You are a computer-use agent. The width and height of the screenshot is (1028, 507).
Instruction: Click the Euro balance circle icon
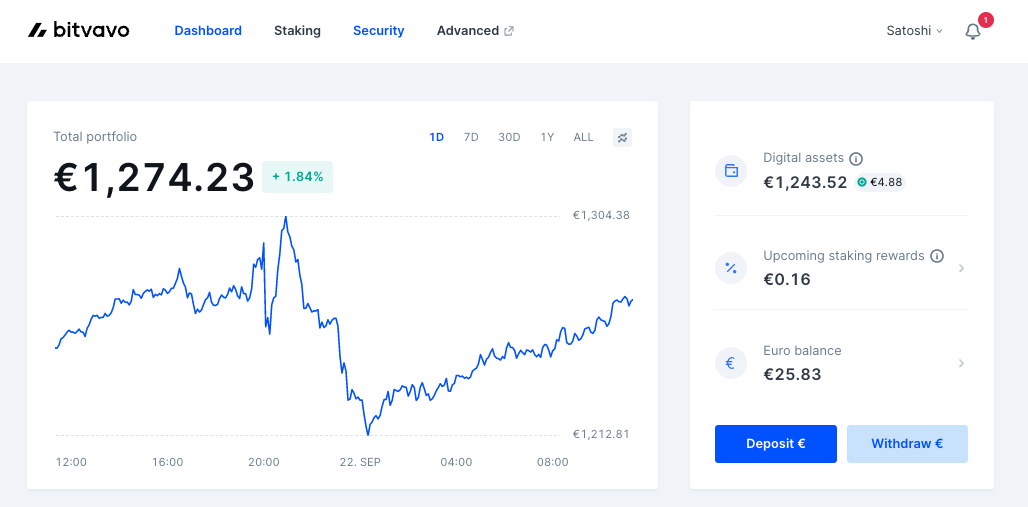pos(731,363)
